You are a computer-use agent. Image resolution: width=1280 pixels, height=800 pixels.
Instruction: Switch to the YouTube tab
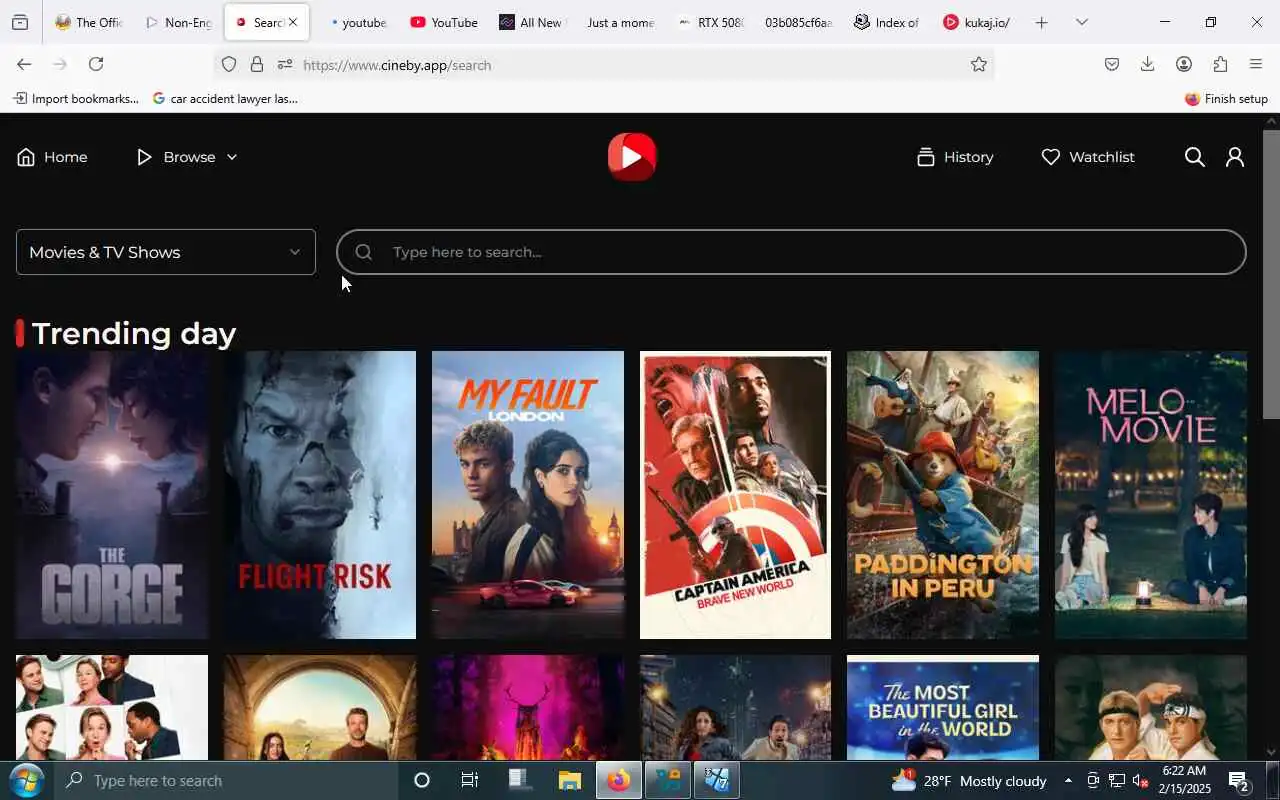click(444, 22)
